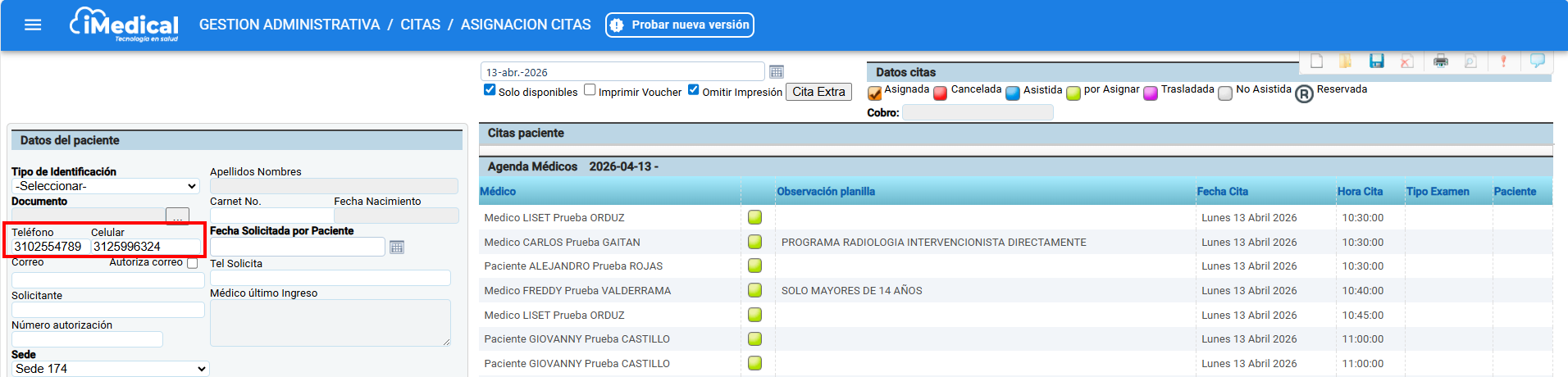This screenshot has width=1568, height=377.
Task: Click the printer icon in the toolbar
Action: 1440,61
